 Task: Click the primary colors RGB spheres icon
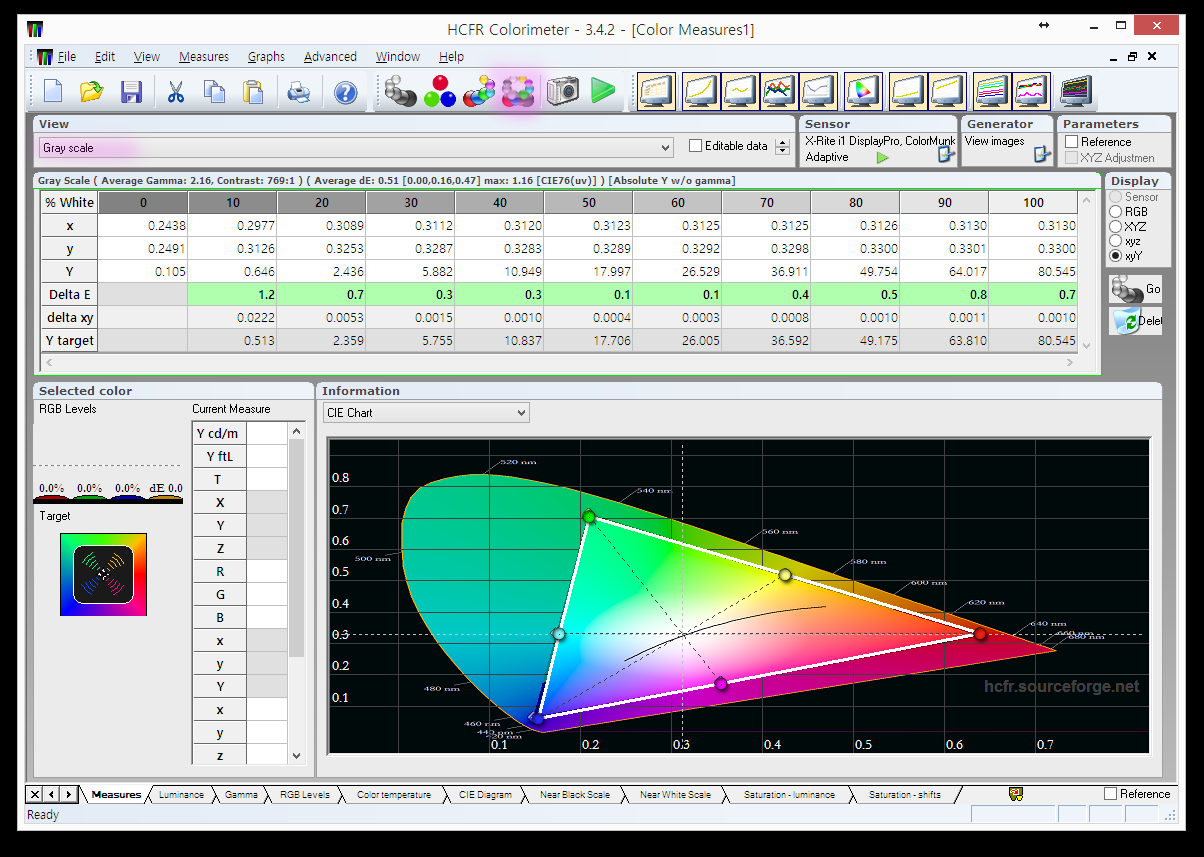439,92
